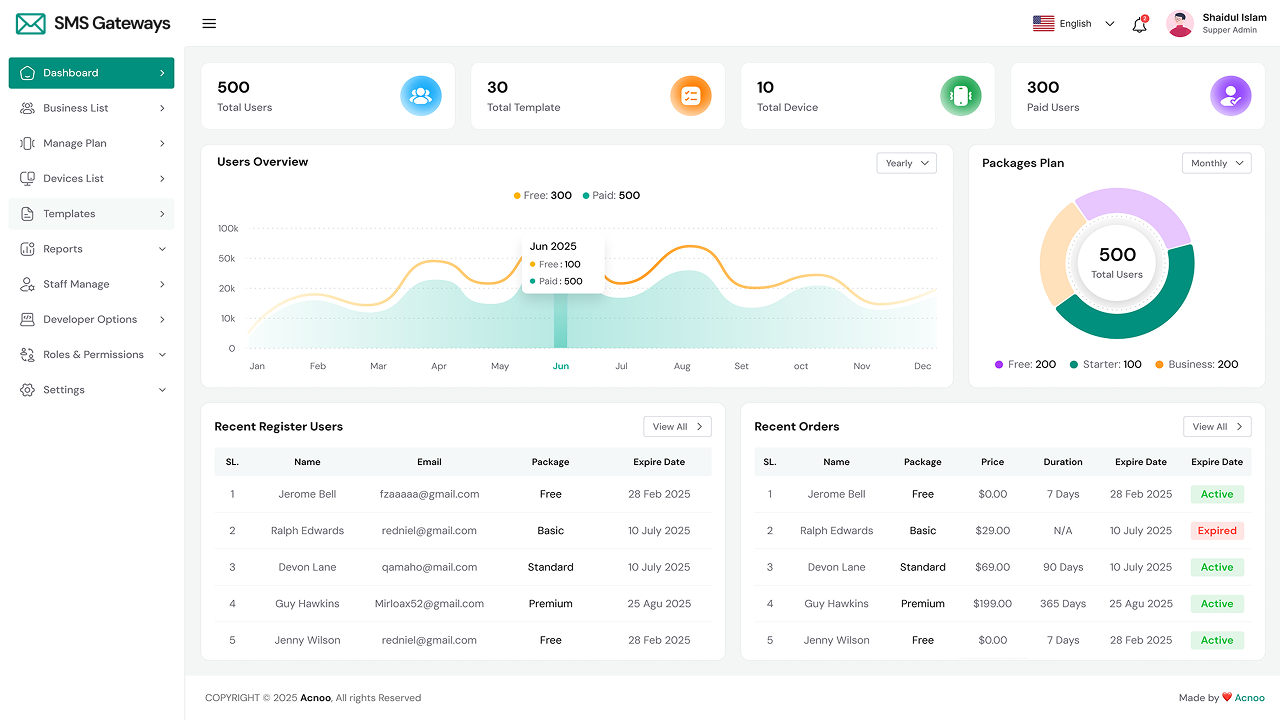Select Devices List from sidebar
The height and width of the screenshot is (720, 1280).
click(91, 179)
